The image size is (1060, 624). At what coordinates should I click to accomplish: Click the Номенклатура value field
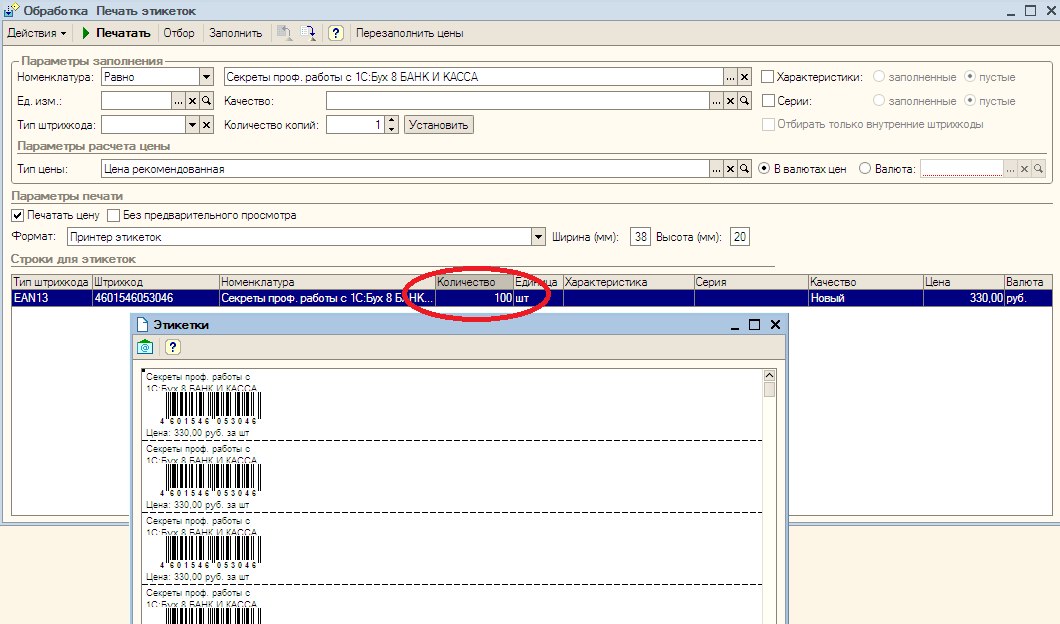point(473,77)
